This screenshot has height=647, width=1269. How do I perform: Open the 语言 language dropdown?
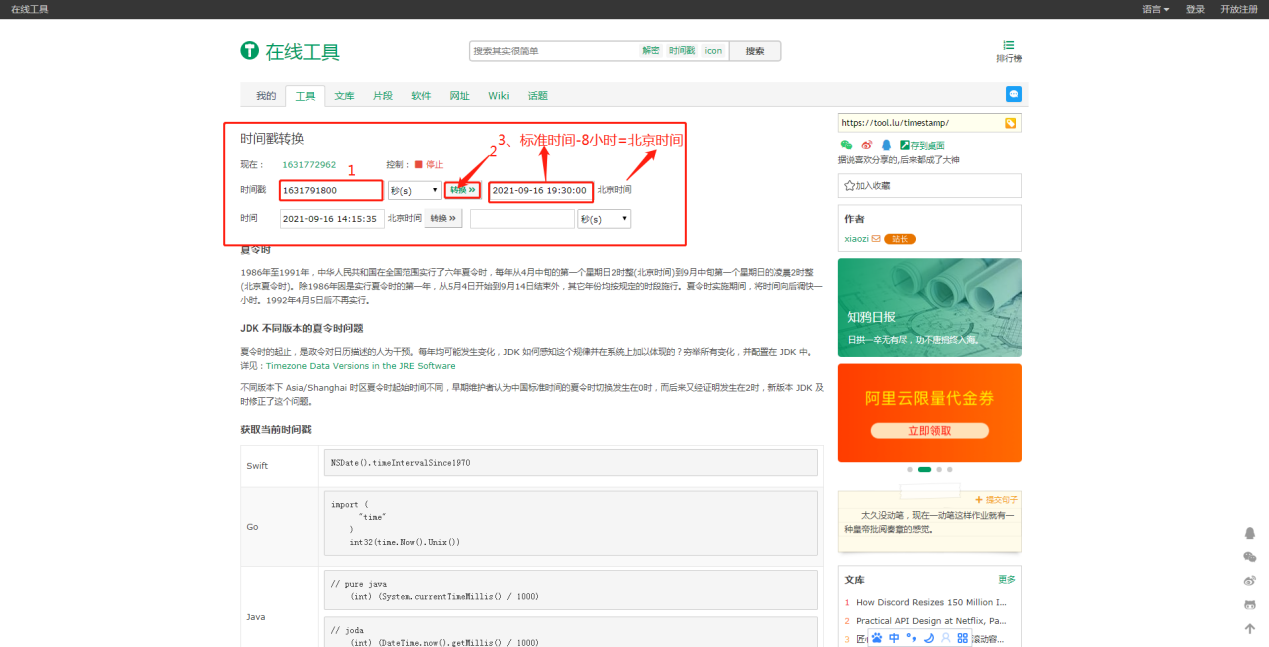tap(1155, 9)
